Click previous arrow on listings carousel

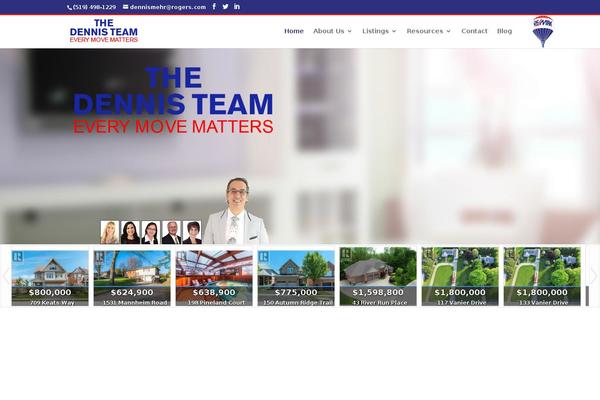pos(6,276)
